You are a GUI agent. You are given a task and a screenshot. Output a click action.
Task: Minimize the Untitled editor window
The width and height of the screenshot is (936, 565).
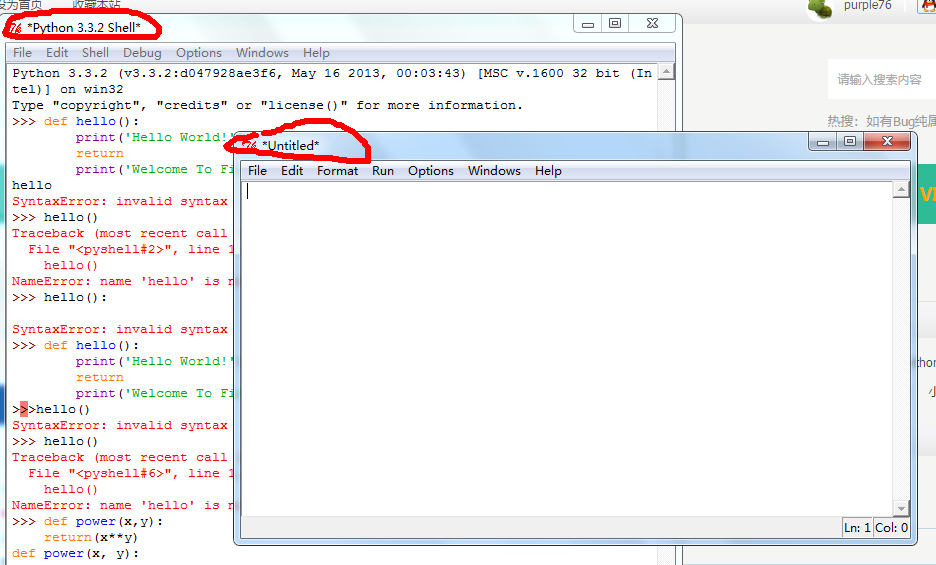tap(823, 142)
